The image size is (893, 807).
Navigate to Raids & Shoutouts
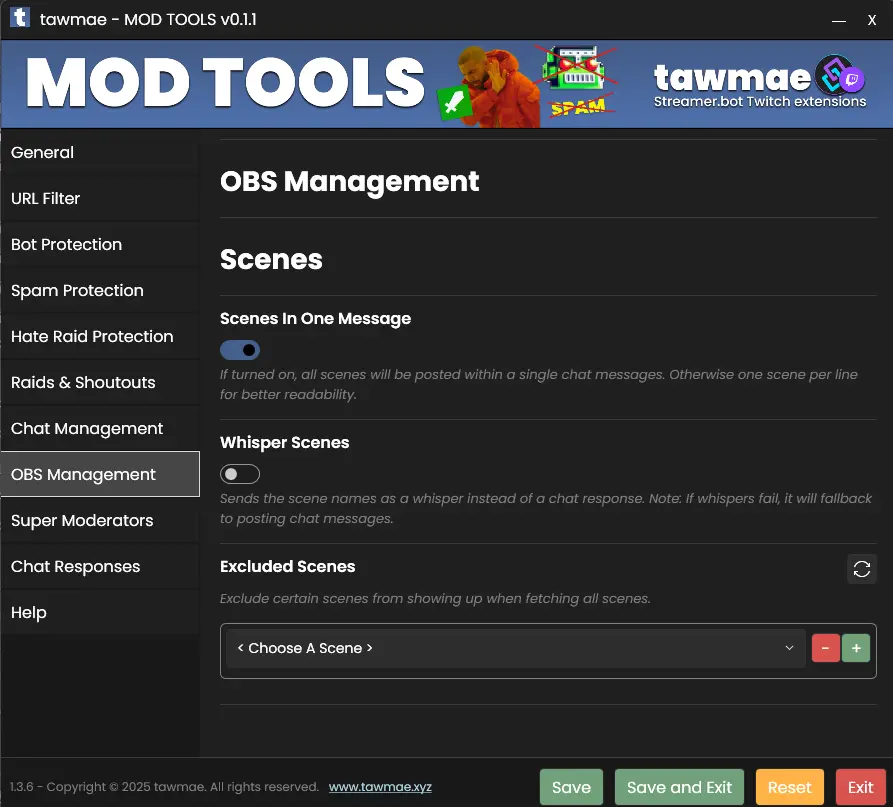[x=100, y=382]
